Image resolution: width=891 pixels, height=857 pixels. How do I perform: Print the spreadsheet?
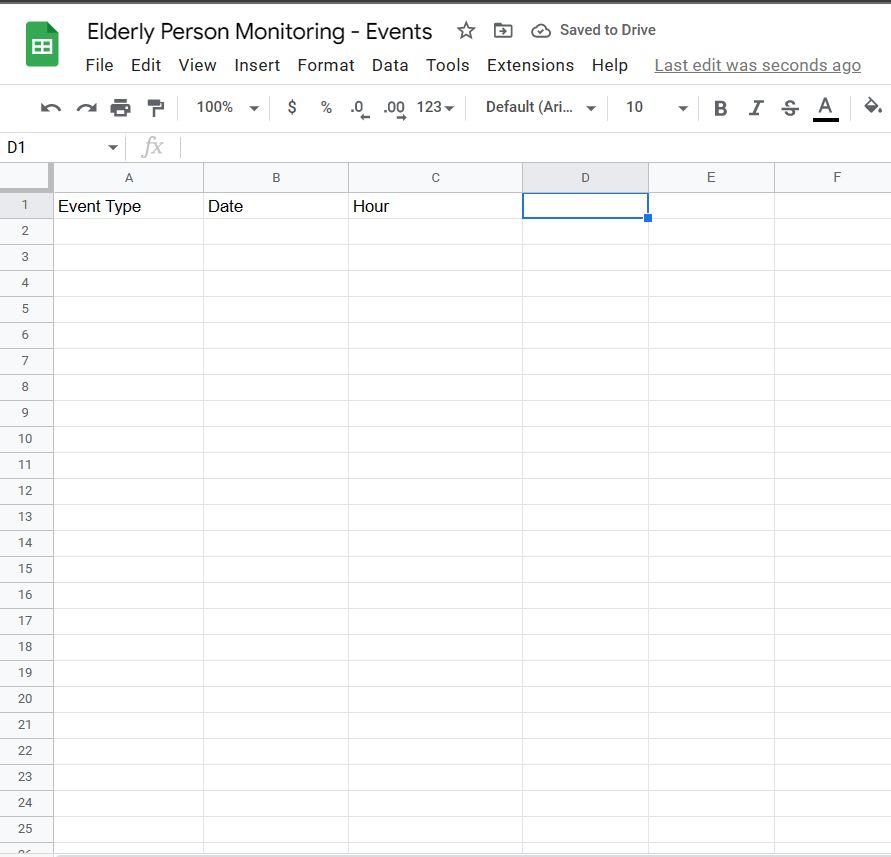coord(120,107)
